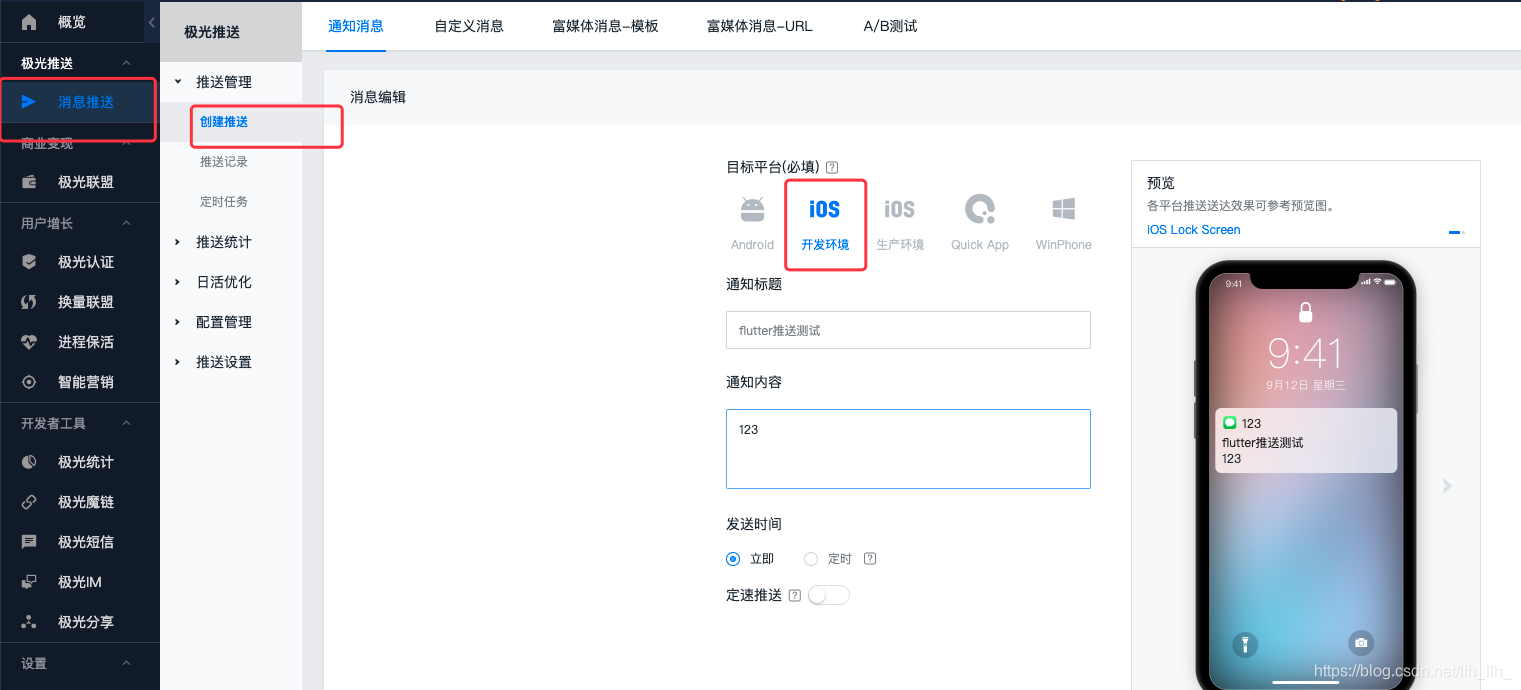Open the 概览 overview home icon

tap(29, 22)
